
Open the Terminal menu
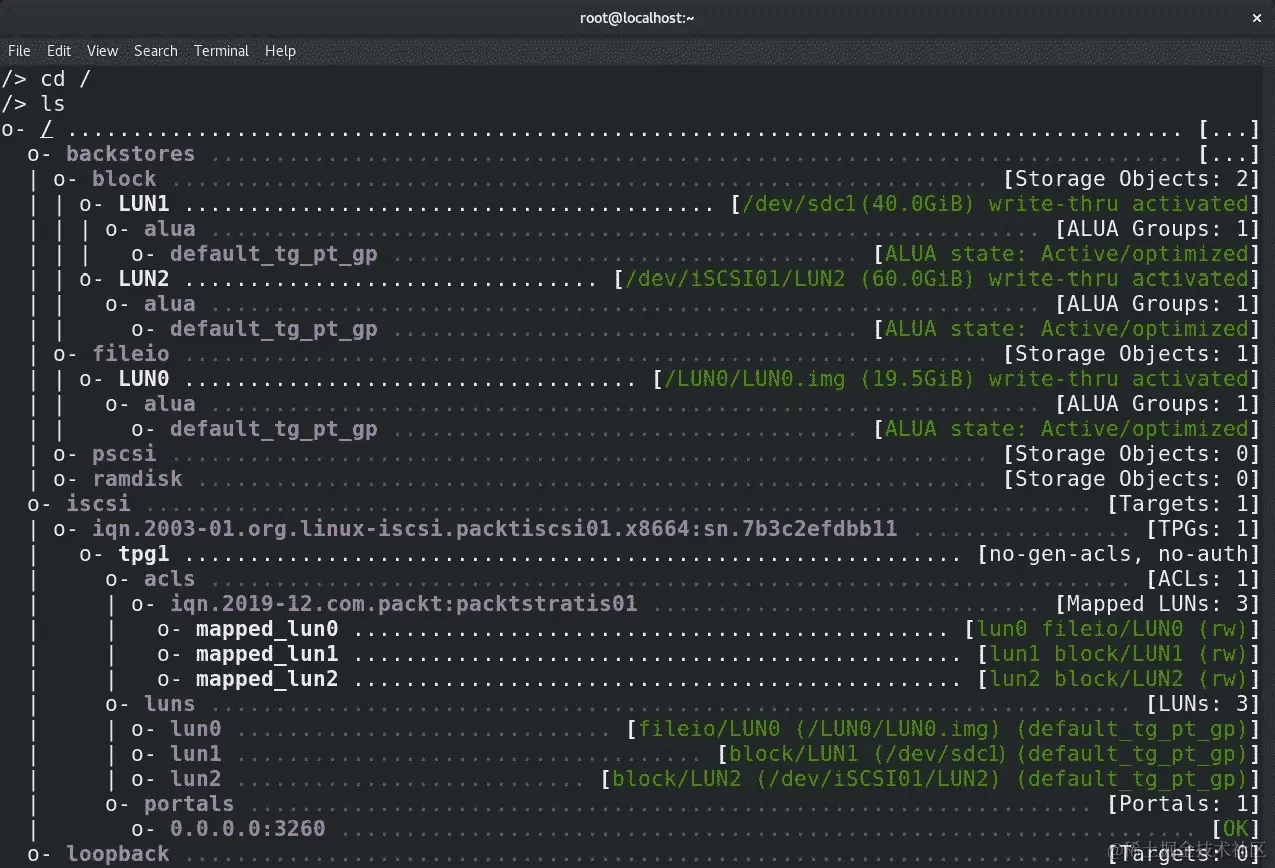coord(221,50)
